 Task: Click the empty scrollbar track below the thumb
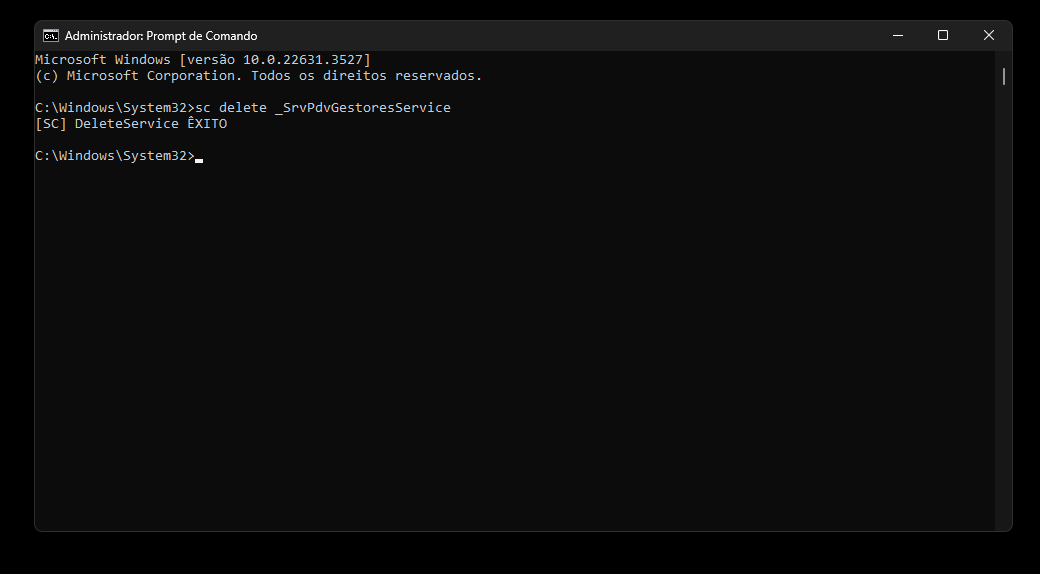coord(1003,300)
